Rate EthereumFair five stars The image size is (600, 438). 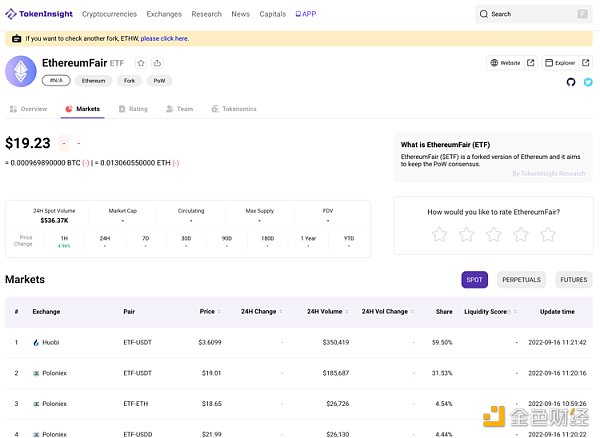click(547, 234)
